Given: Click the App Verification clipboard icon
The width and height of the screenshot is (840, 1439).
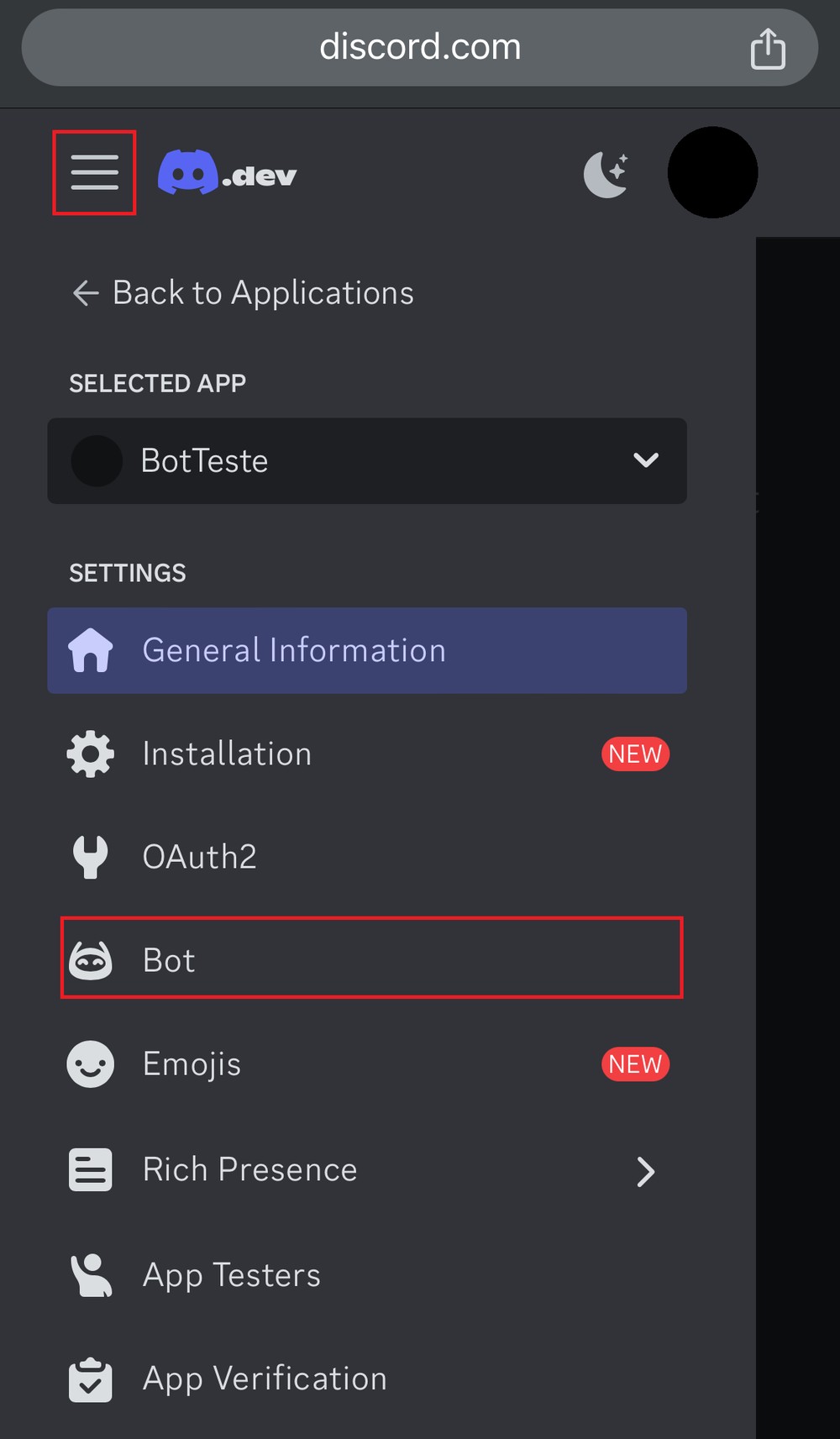Looking at the screenshot, I should pos(90,1379).
